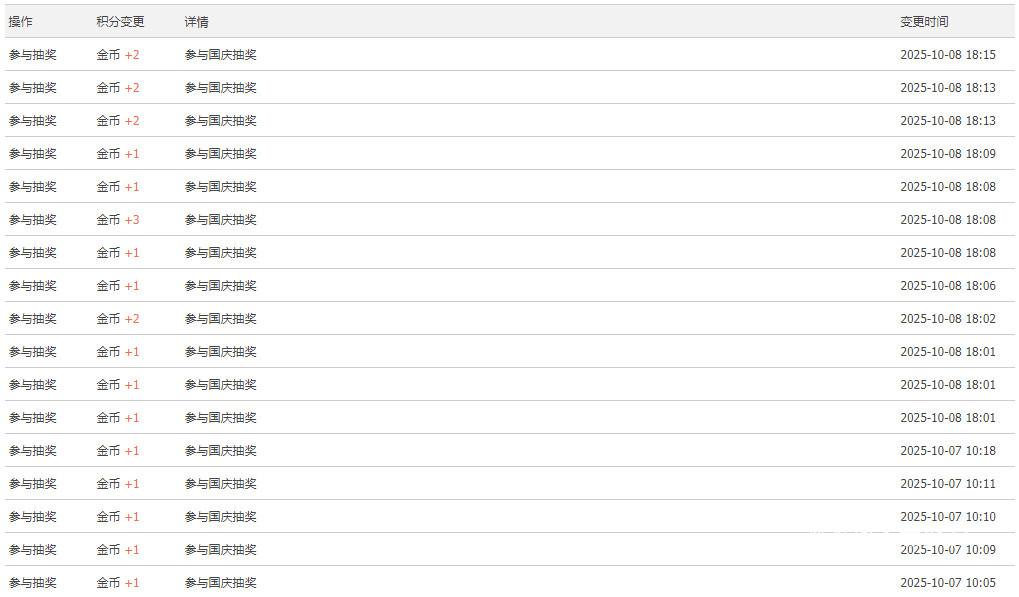Click the 2025-10-07 10:10 timestamp

(948, 517)
